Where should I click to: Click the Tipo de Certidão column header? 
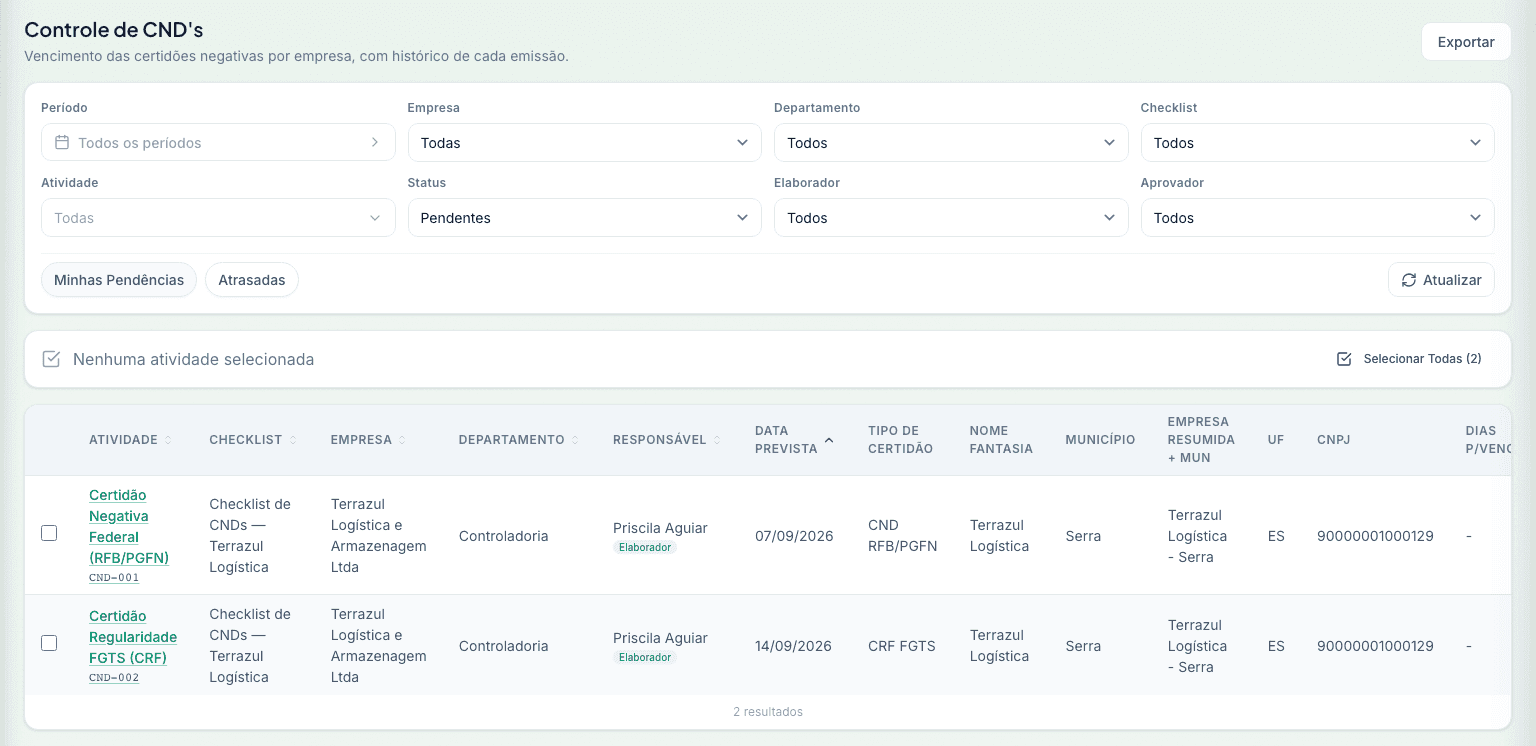pyautogui.click(x=900, y=440)
